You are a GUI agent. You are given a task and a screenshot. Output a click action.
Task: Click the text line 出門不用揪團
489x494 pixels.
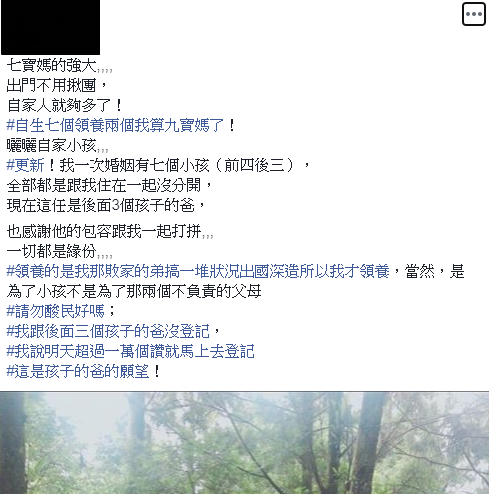[x=57, y=85]
